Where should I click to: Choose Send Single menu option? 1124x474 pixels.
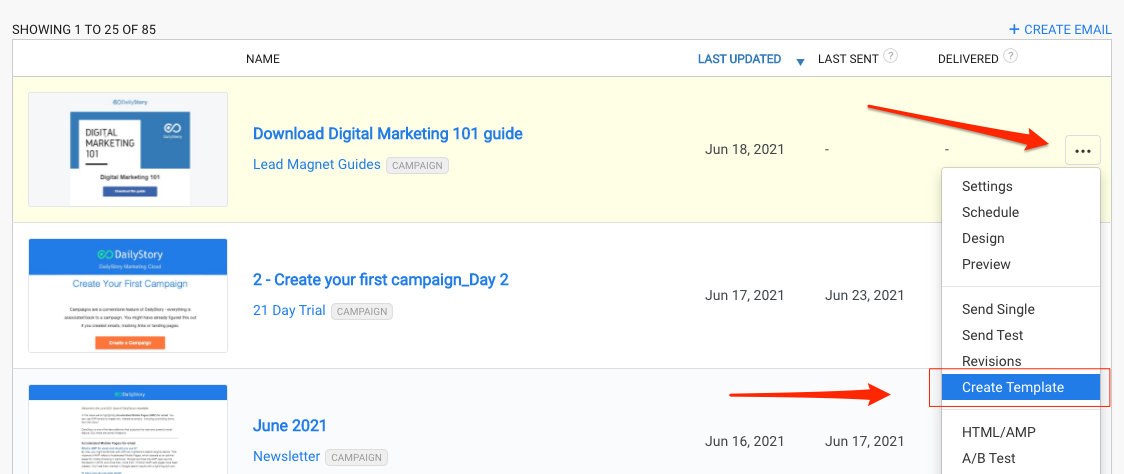tap(998, 309)
